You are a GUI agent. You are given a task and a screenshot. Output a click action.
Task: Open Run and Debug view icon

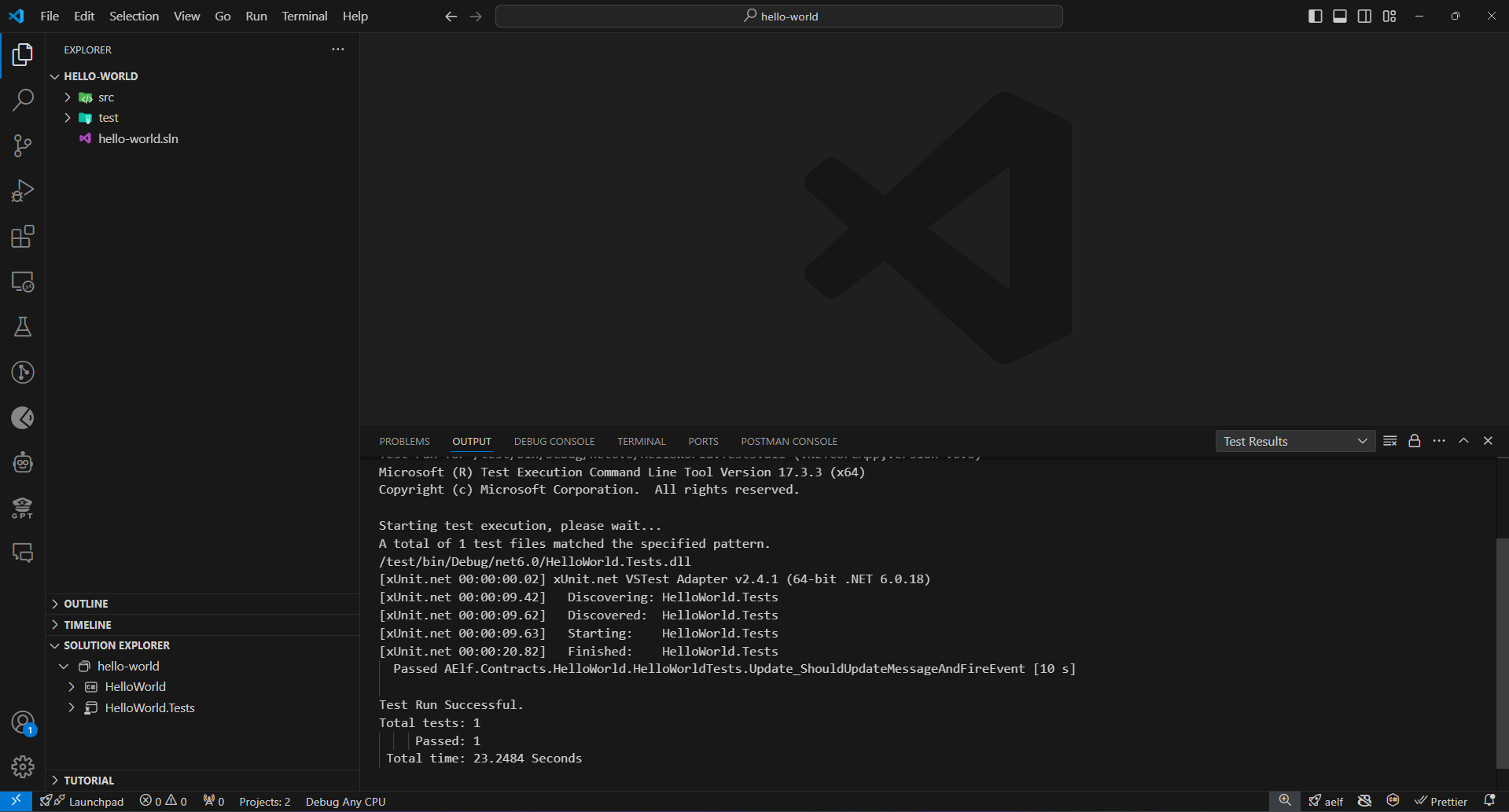pos(23,191)
